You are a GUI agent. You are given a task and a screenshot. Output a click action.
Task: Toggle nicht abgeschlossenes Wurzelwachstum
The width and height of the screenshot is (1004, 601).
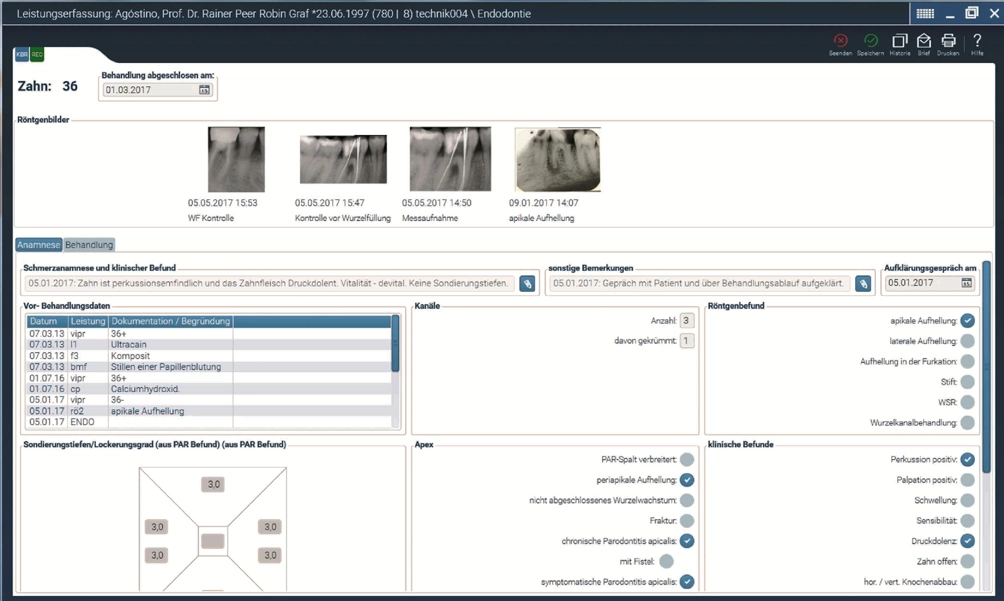tap(687, 501)
